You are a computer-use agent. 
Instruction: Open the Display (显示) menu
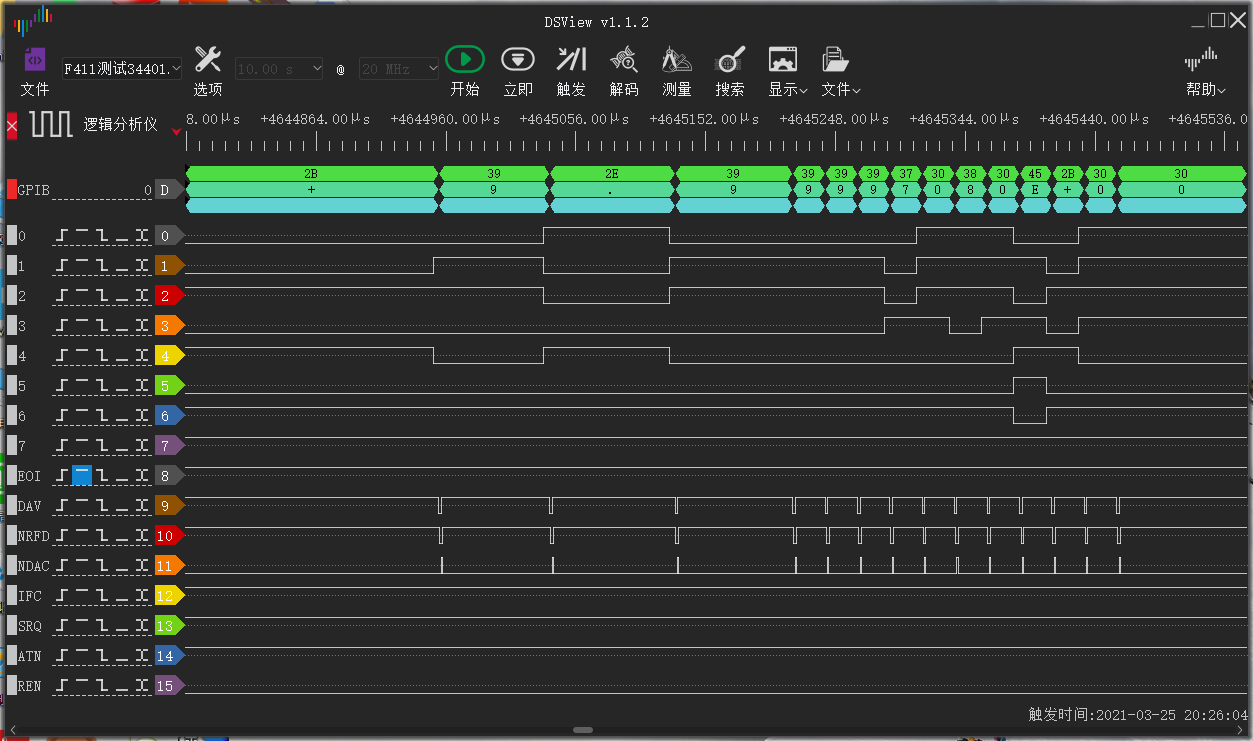(787, 70)
